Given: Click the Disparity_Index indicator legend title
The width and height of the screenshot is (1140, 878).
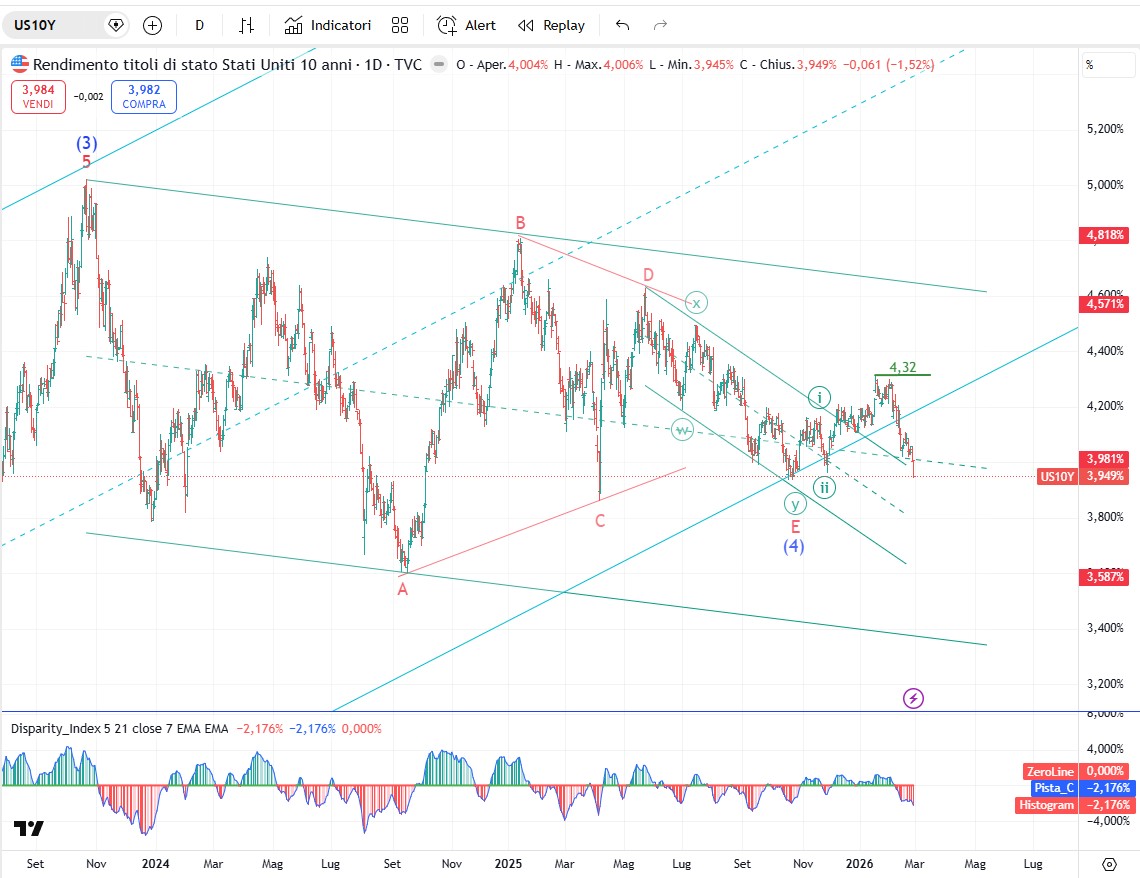Looking at the screenshot, I should coord(119,728).
